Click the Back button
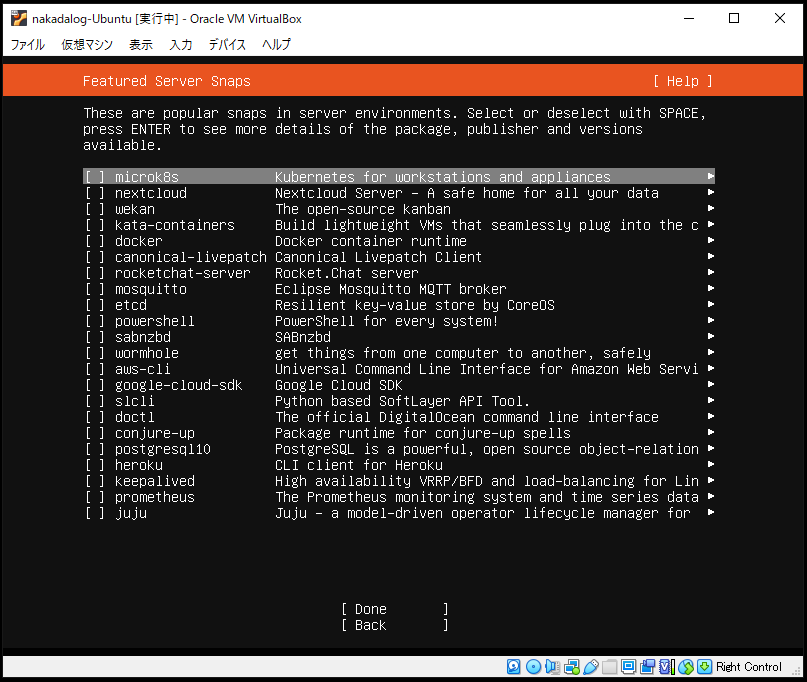This screenshot has width=807, height=682. 394,625
